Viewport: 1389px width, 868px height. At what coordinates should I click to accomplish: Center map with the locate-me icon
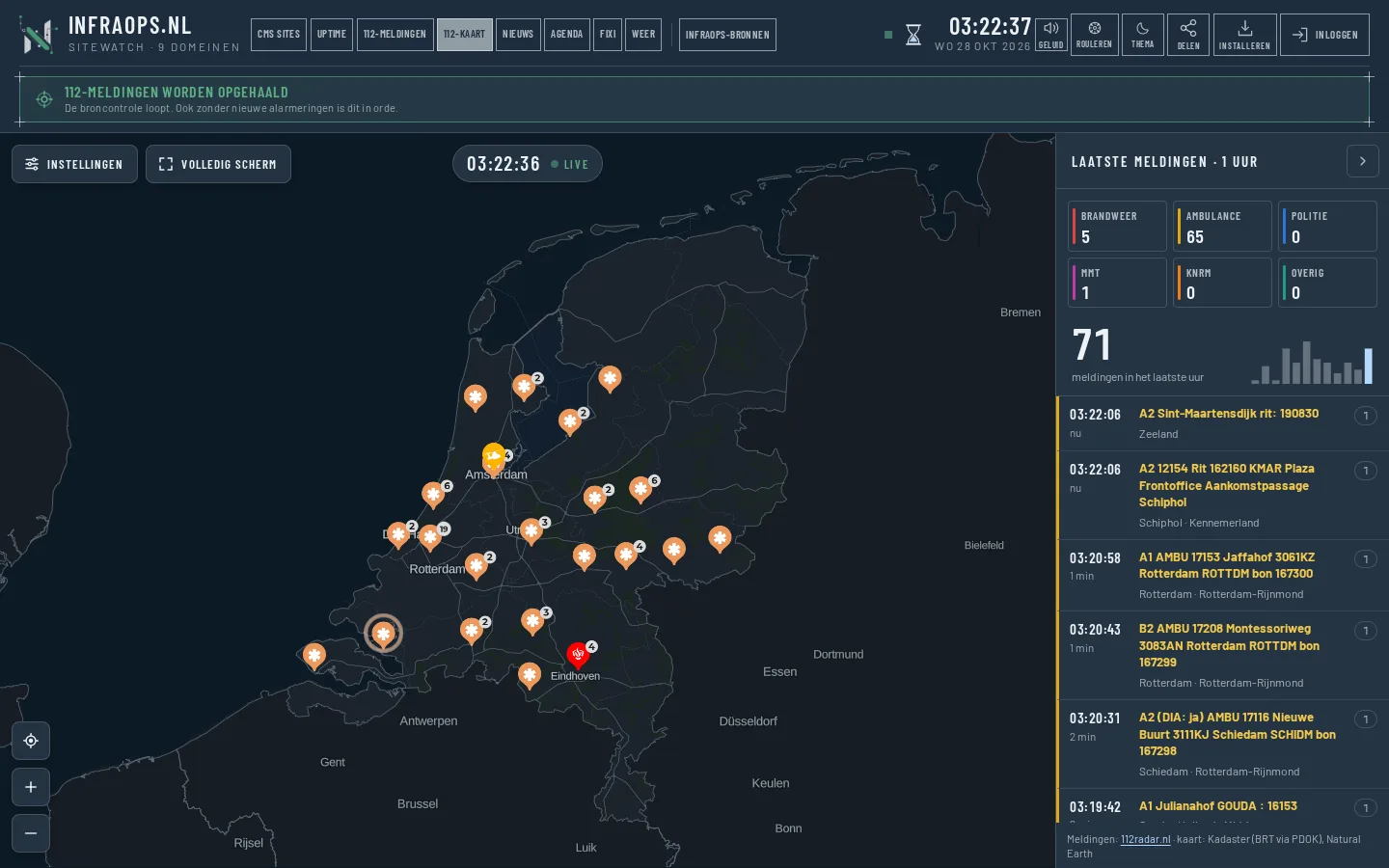coord(31,741)
